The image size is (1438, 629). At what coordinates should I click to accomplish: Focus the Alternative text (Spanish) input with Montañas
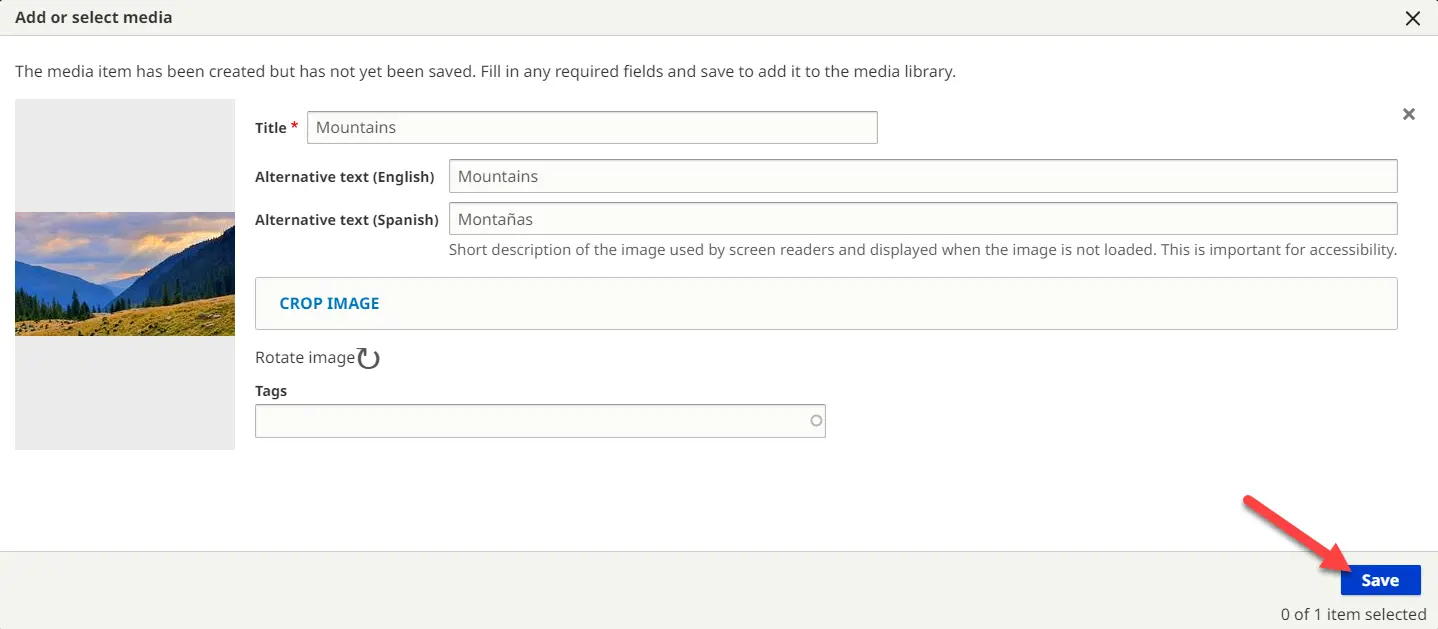tap(922, 219)
